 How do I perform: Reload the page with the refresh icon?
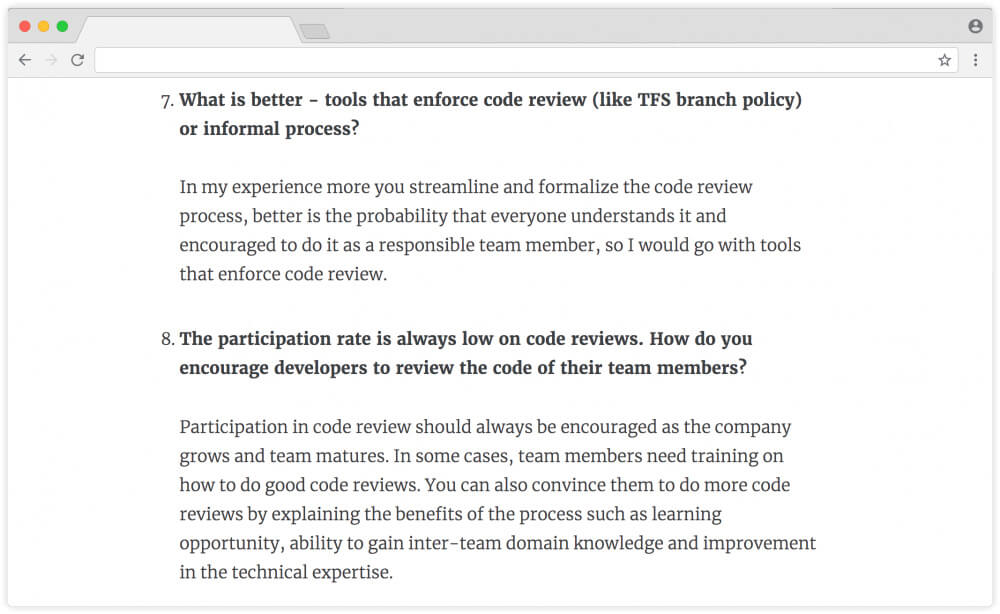(x=77, y=60)
